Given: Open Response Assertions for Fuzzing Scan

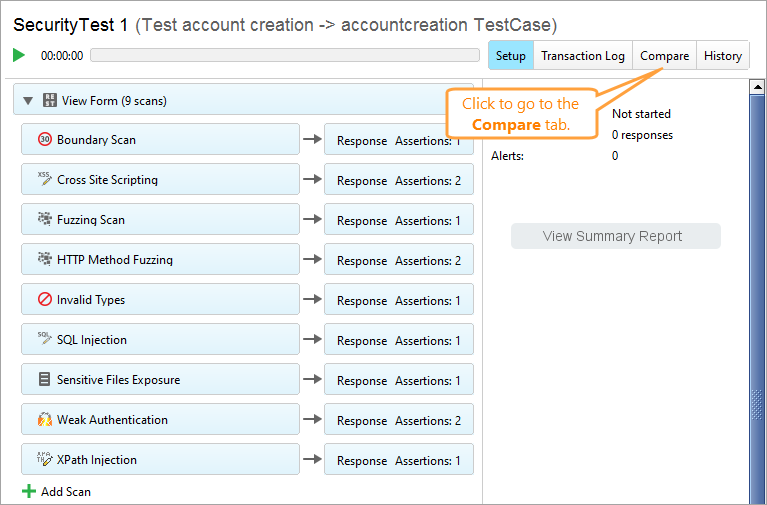Looking at the screenshot, I should [399, 220].
